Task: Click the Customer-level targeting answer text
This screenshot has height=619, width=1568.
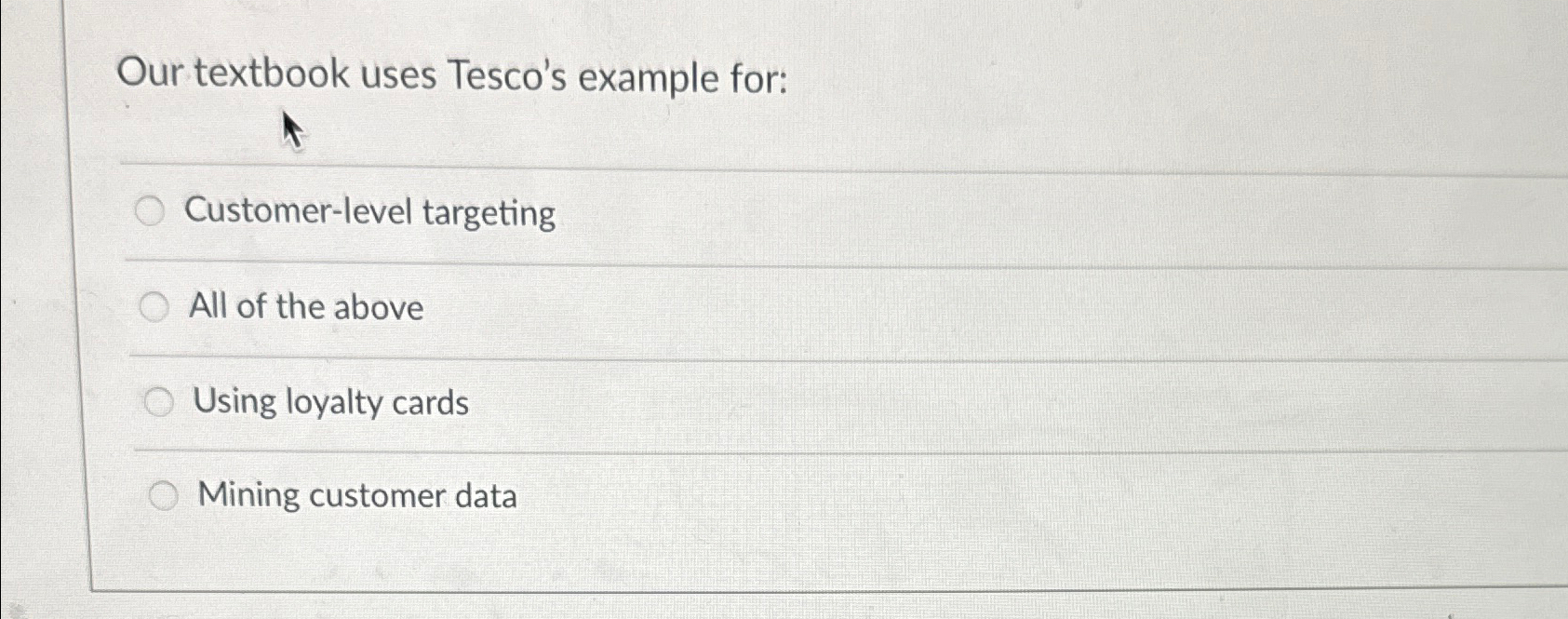Action: pyautogui.click(x=370, y=213)
